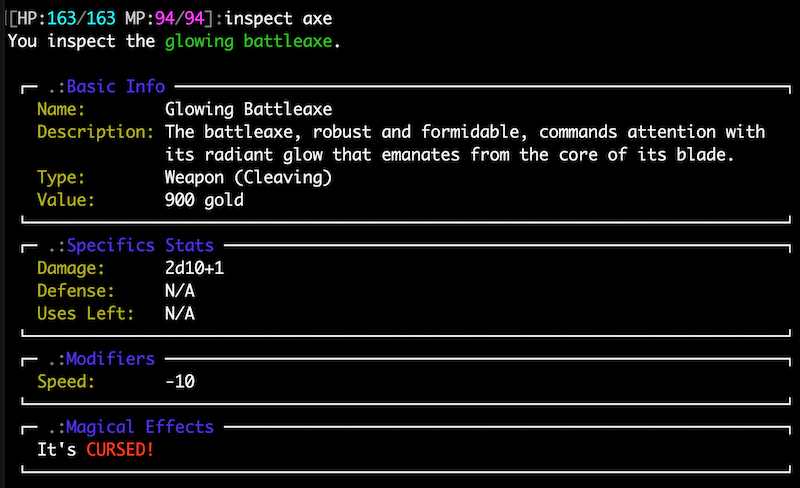The width and height of the screenshot is (800, 488).
Task: Click the 900 gold value
Action: [x=204, y=200]
